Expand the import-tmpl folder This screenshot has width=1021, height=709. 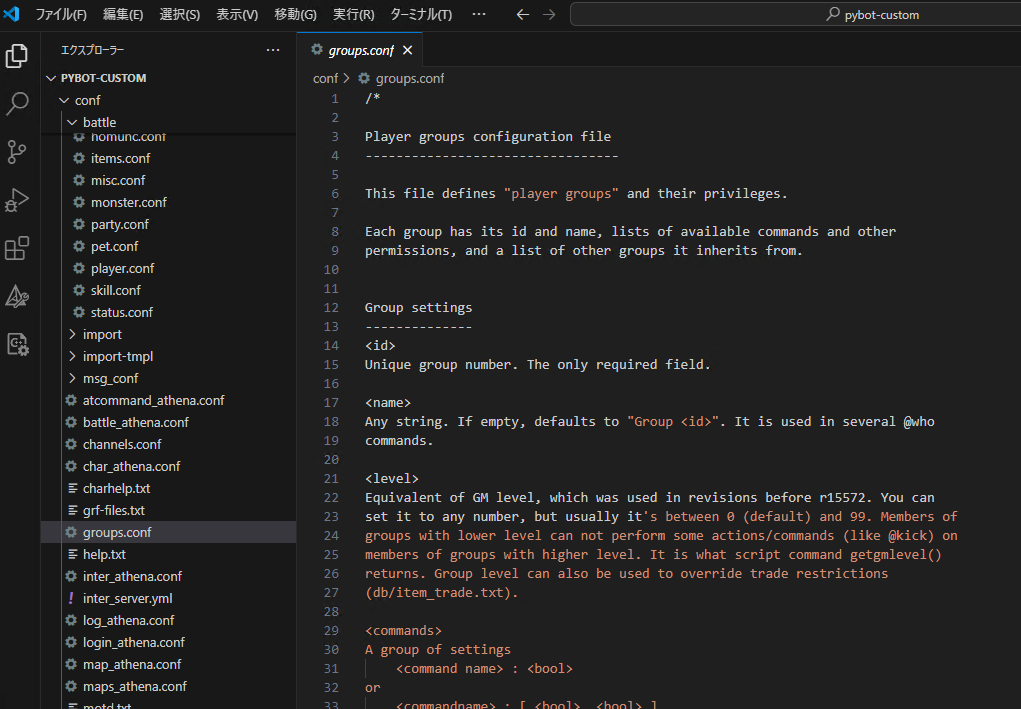pyautogui.click(x=118, y=356)
